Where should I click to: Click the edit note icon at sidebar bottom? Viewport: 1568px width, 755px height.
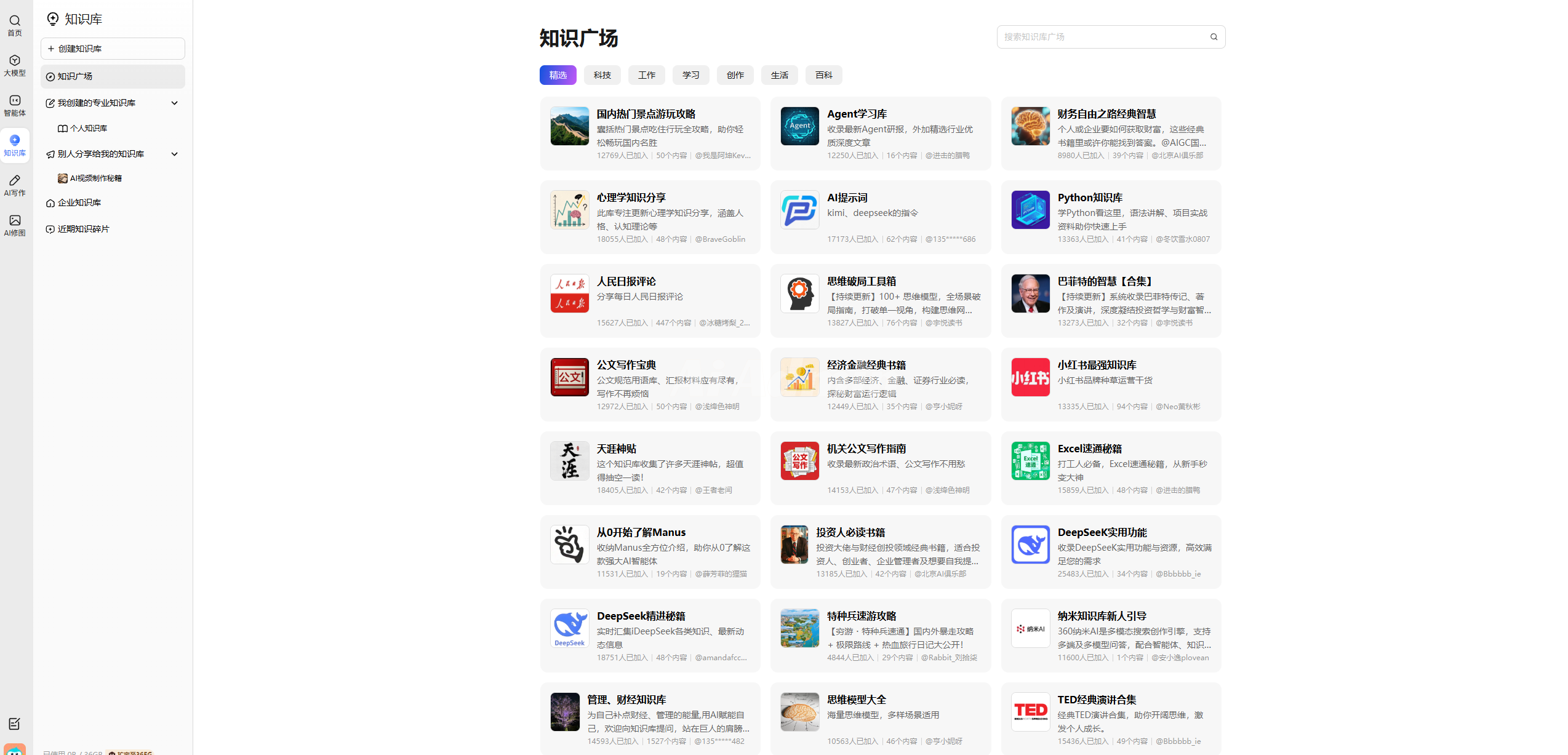coord(15,724)
